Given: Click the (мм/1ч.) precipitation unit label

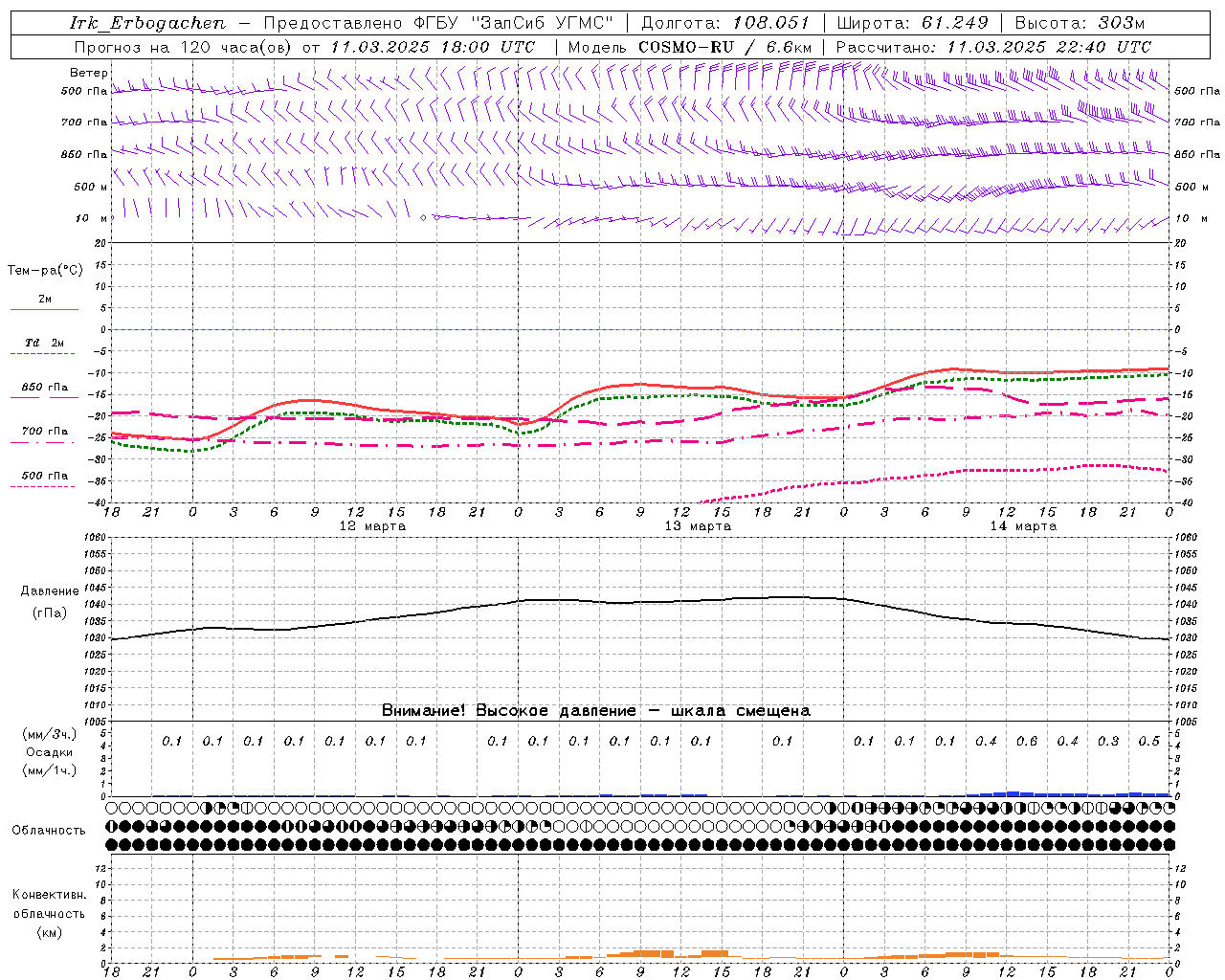Looking at the screenshot, I should tap(49, 770).
